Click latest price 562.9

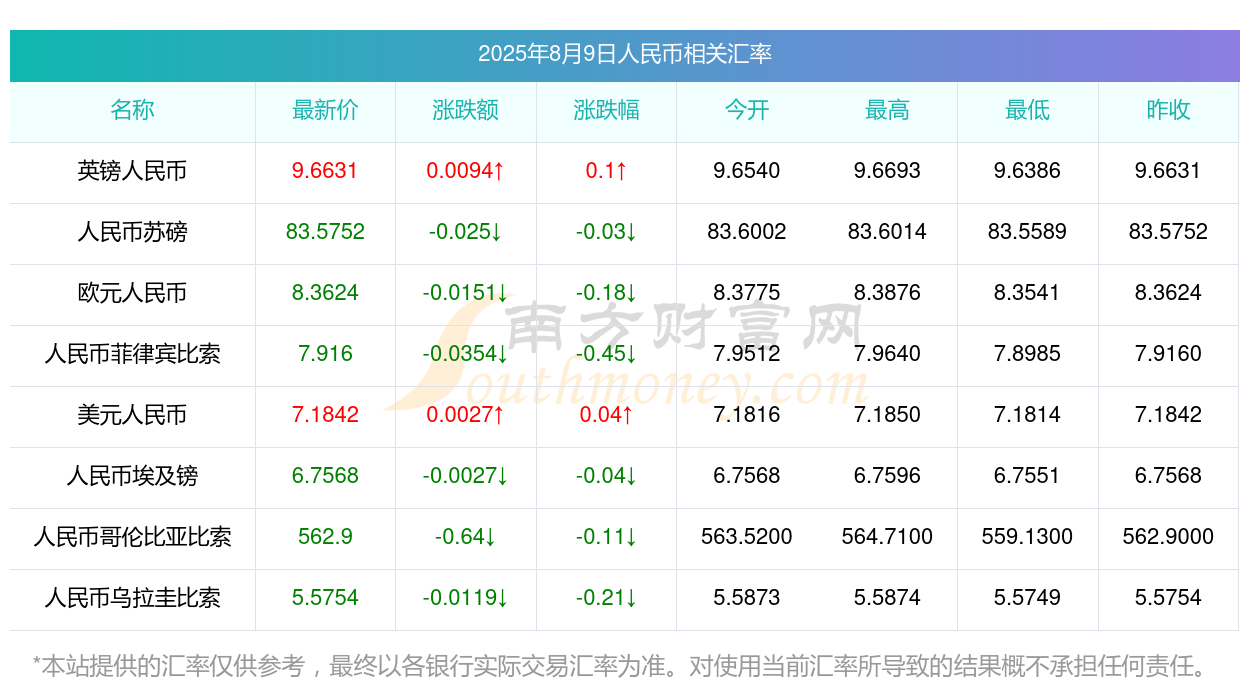tap(325, 537)
